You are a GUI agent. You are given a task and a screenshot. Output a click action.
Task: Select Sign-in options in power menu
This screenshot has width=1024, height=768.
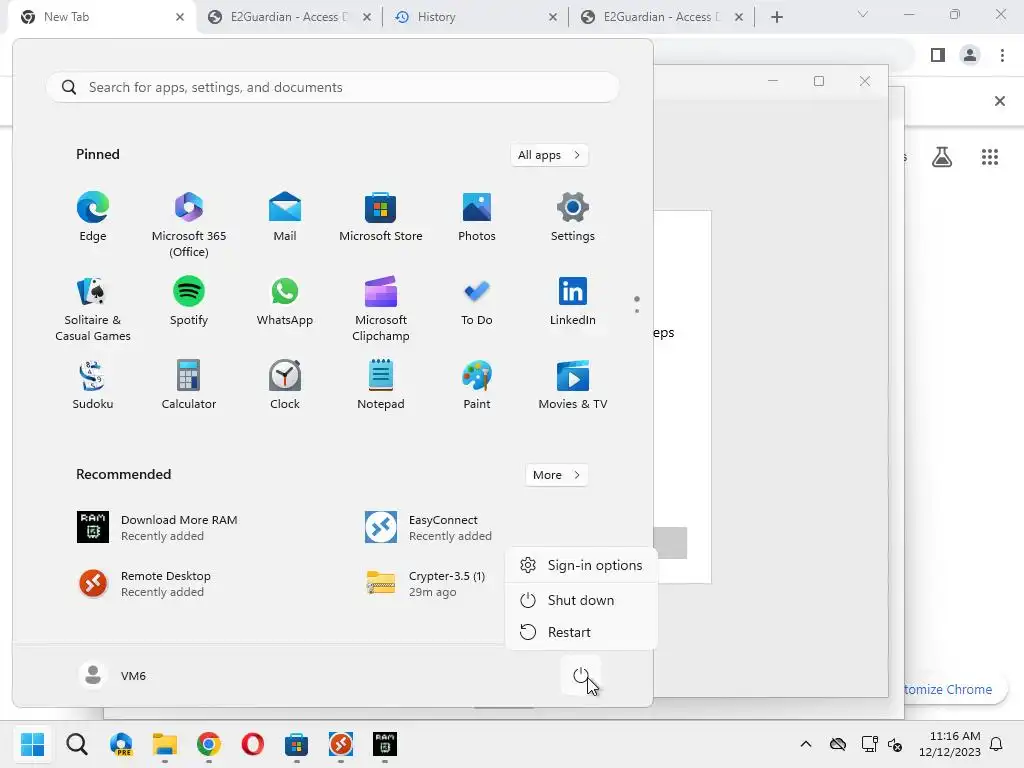[x=581, y=566]
